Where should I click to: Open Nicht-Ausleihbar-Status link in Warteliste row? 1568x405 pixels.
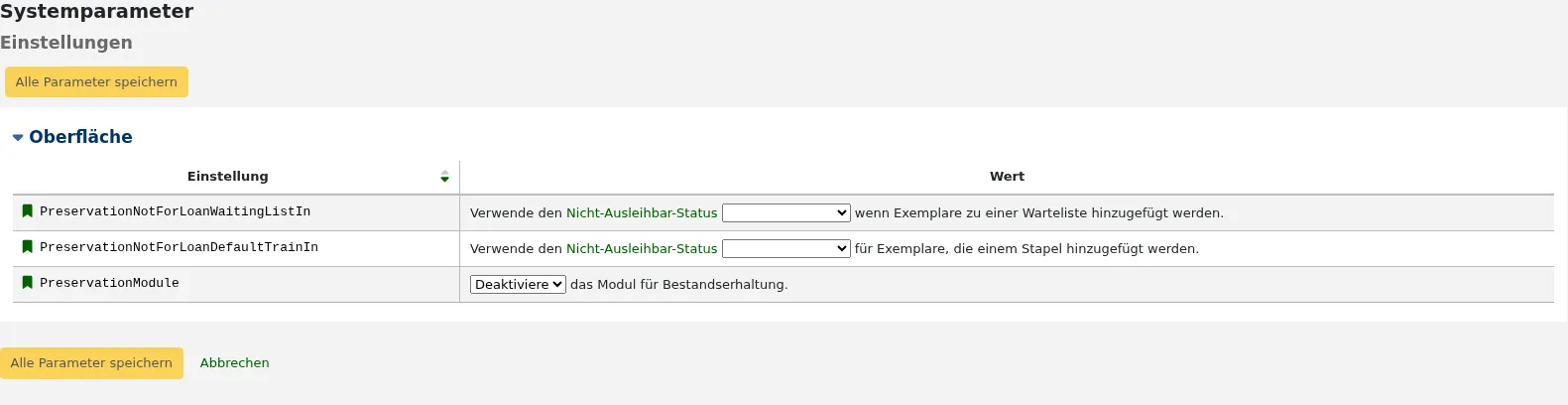642,213
